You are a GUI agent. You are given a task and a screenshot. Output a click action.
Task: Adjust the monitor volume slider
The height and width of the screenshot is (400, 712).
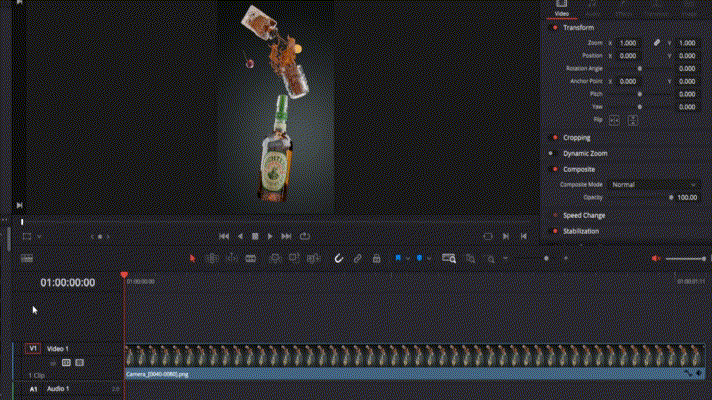686,259
